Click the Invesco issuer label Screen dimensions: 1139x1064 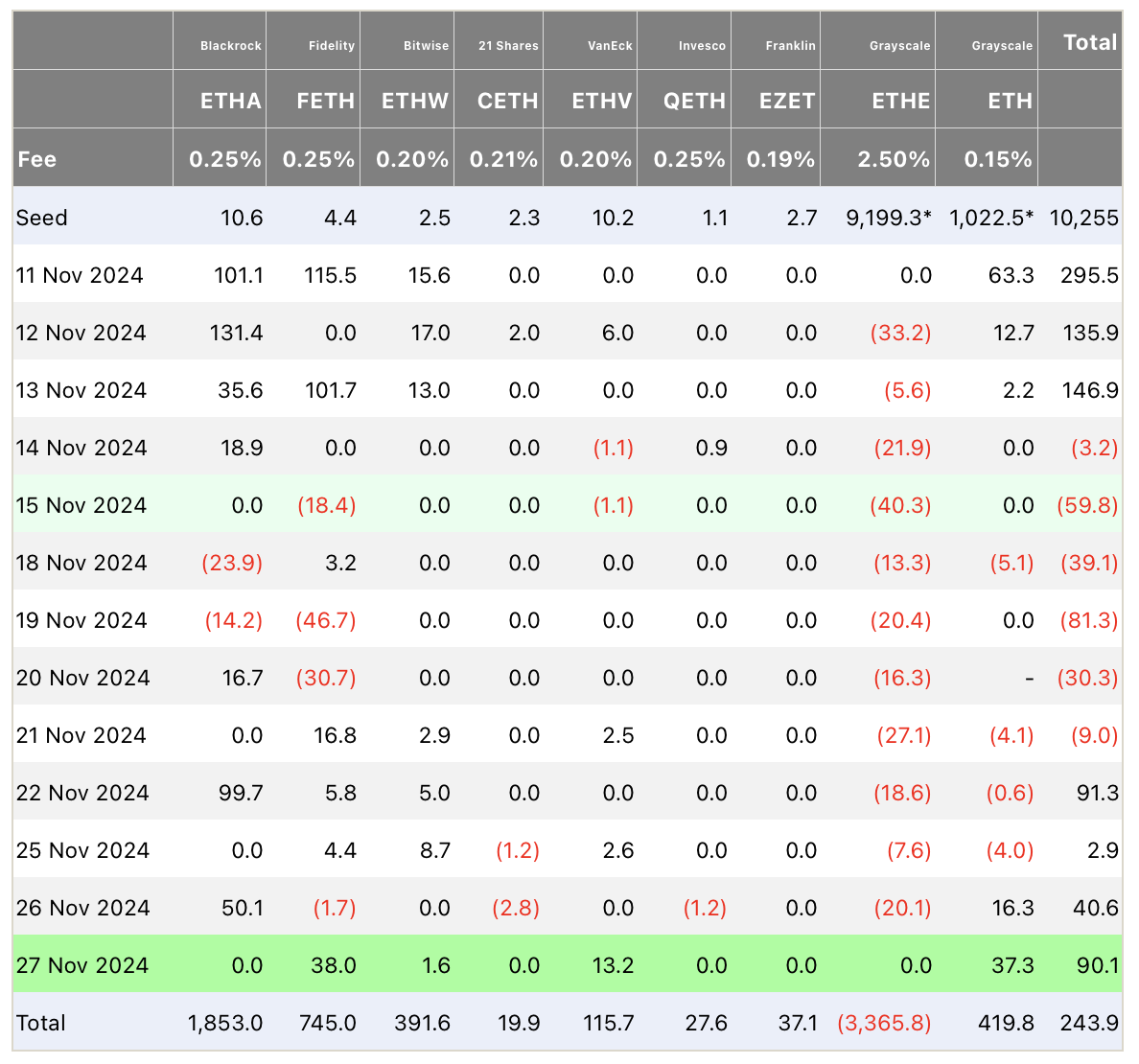(702, 46)
